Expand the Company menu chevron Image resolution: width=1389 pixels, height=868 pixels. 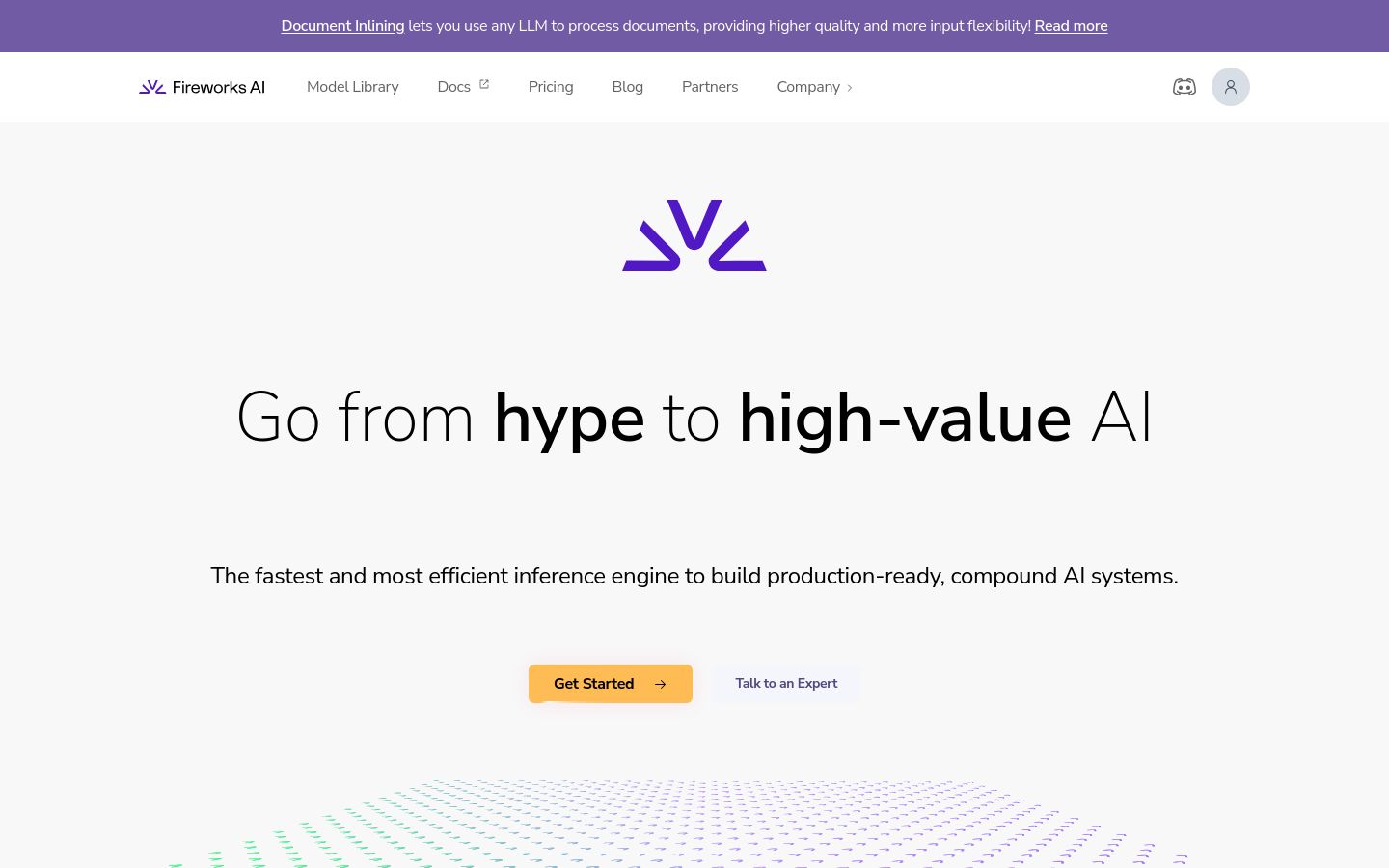point(850,88)
